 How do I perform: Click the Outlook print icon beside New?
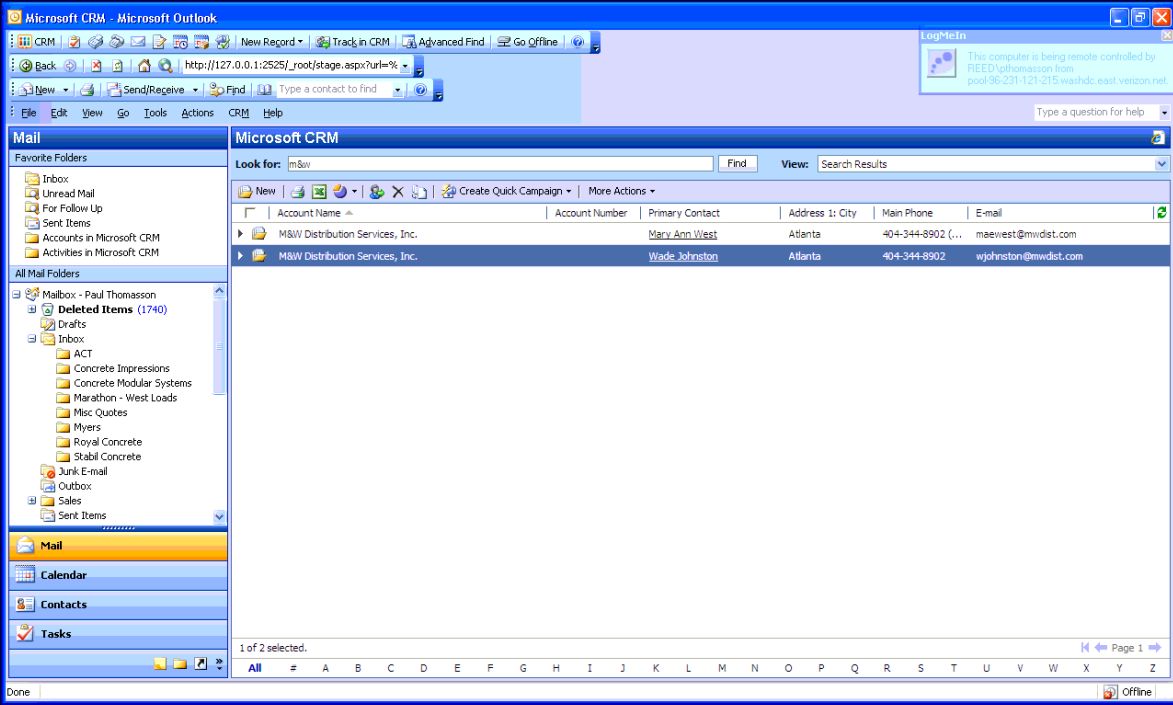[88, 90]
